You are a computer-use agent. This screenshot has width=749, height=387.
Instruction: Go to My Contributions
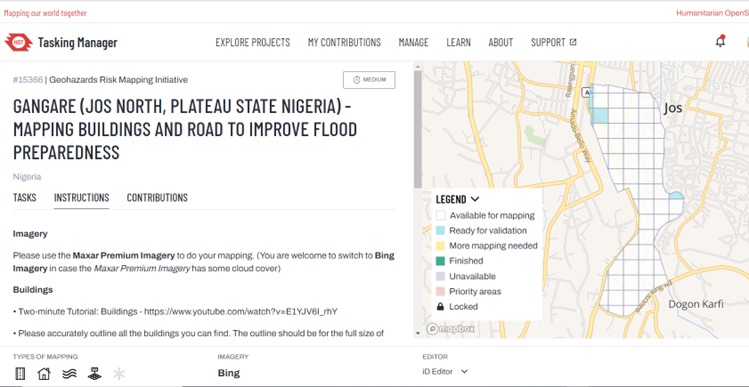pos(344,43)
